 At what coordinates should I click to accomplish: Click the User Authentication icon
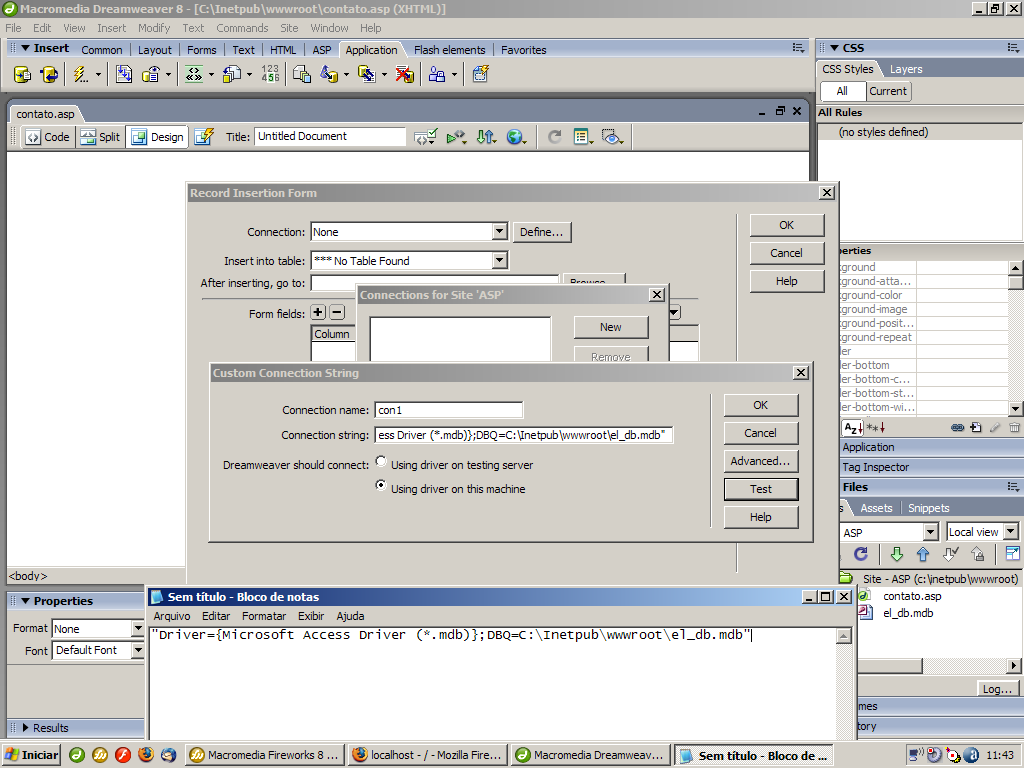click(437, 74)
